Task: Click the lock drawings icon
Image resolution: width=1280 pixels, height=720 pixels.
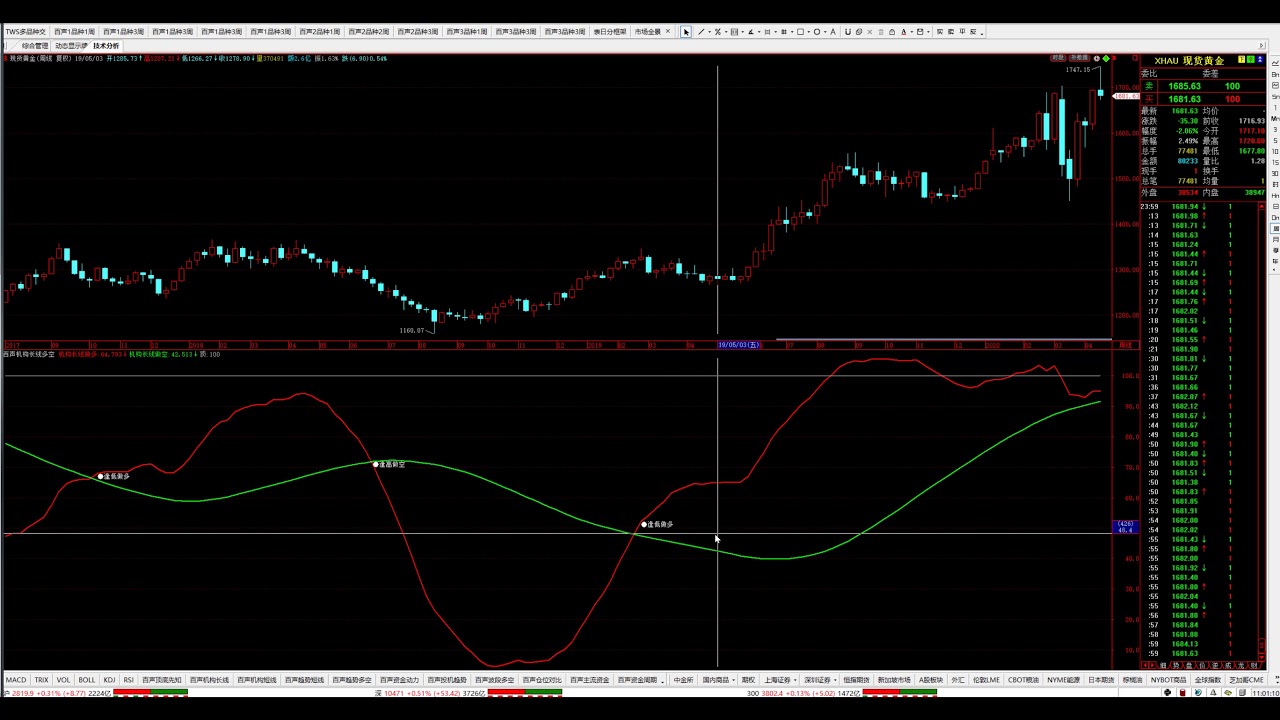Action: pos(892,32)
